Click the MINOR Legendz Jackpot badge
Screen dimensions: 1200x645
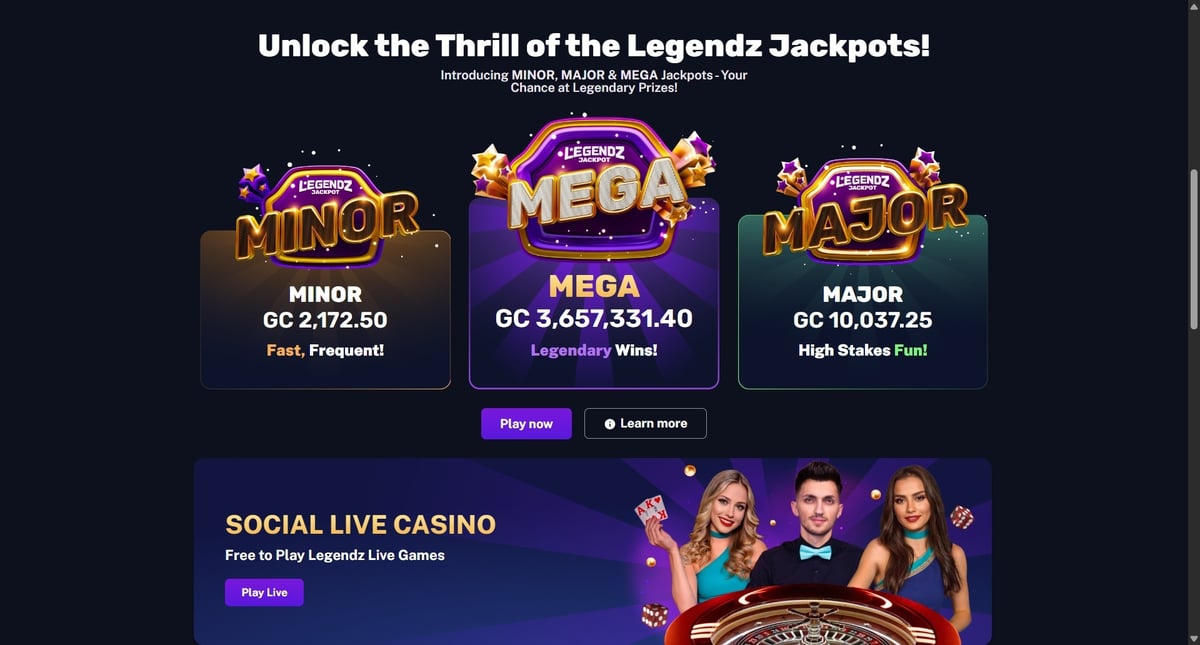pos(326,214)
